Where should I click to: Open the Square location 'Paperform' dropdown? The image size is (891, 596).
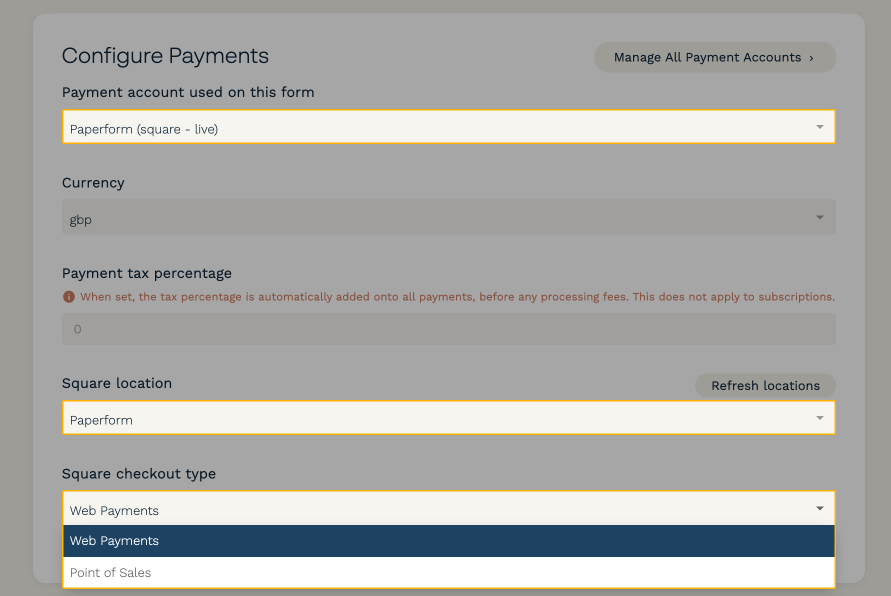(x=440, y=419)
